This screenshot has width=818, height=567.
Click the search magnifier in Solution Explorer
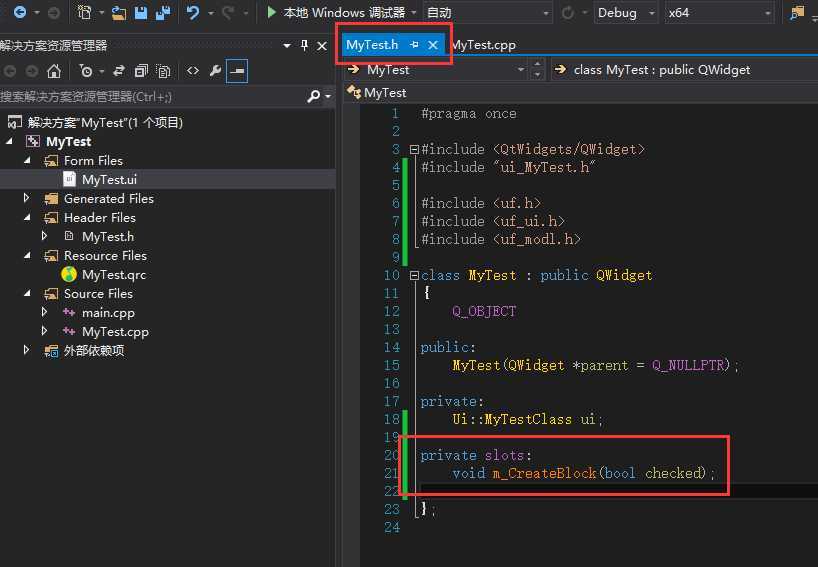pyautogui.click(x=314, y=96)
